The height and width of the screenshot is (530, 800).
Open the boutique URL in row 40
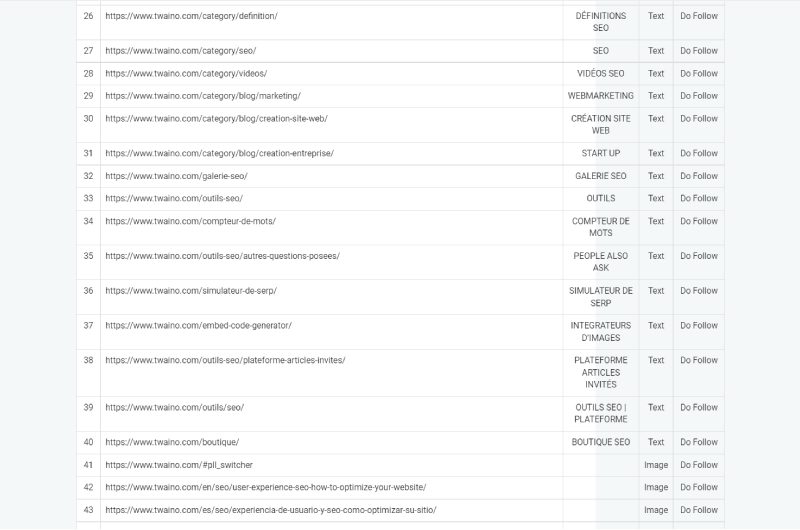point(172,442)
